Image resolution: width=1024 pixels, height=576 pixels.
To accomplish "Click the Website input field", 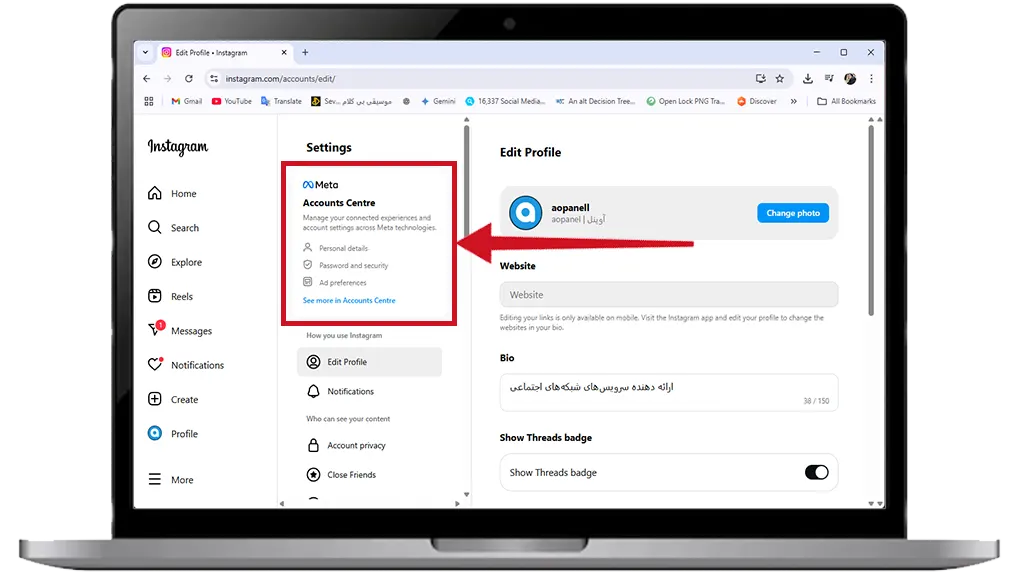I will (x=669, y=295).
